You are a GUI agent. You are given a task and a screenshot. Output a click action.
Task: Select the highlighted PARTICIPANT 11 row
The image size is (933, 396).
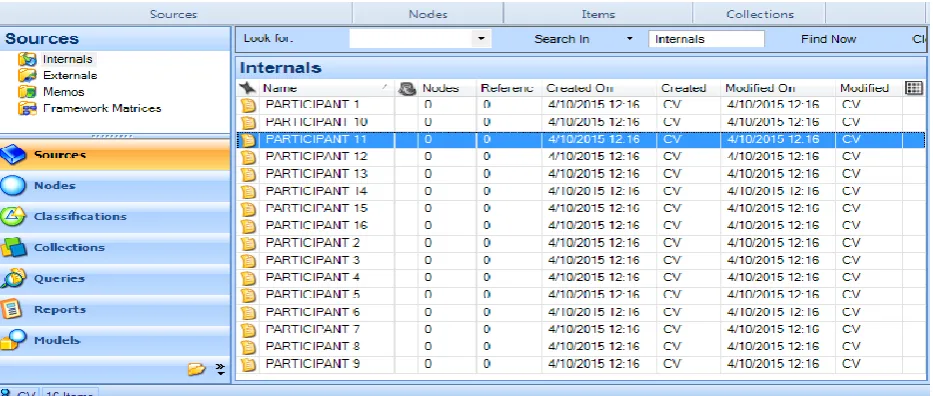(x=581, y=140)
